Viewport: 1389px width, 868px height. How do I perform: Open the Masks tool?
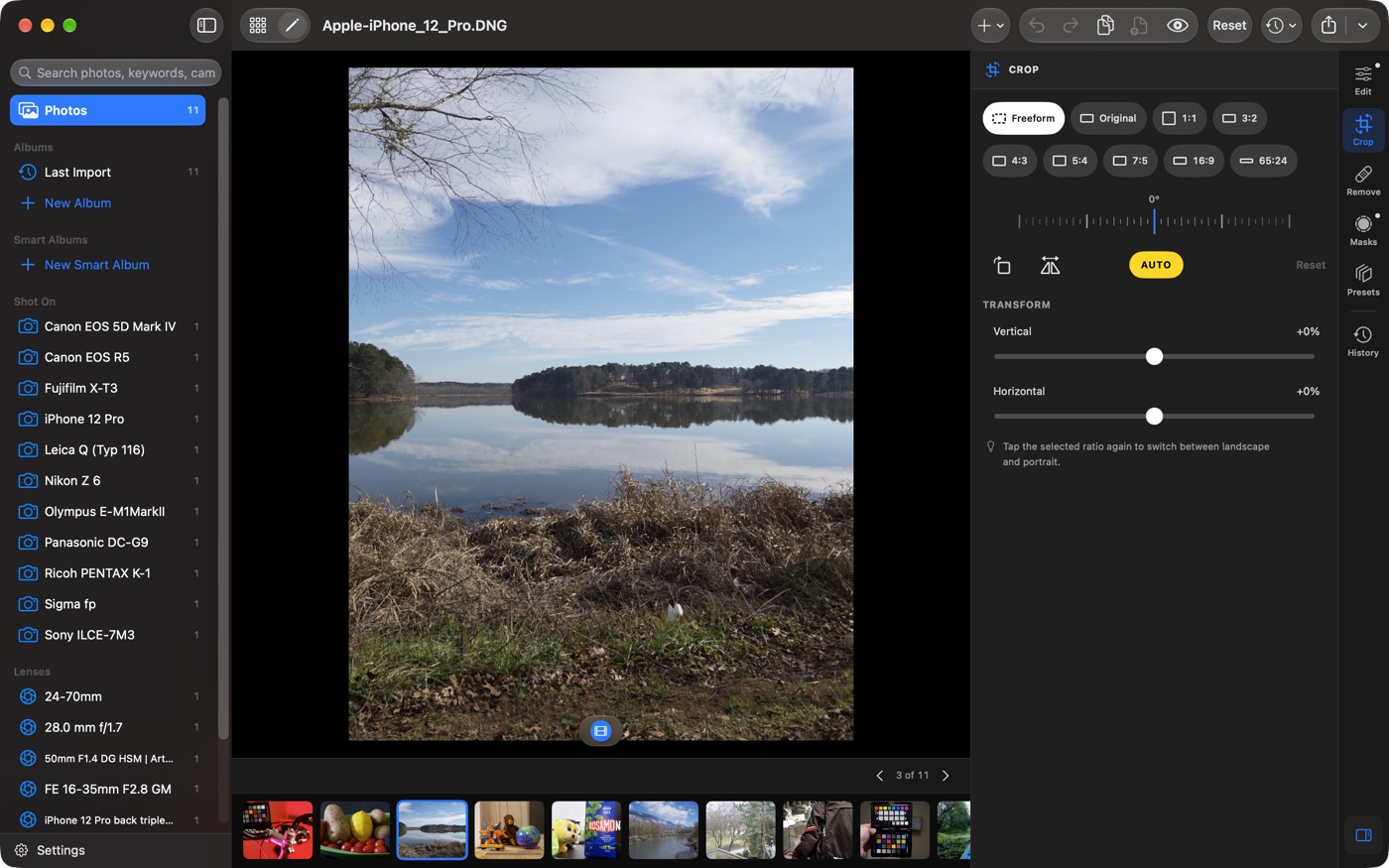1363,230
